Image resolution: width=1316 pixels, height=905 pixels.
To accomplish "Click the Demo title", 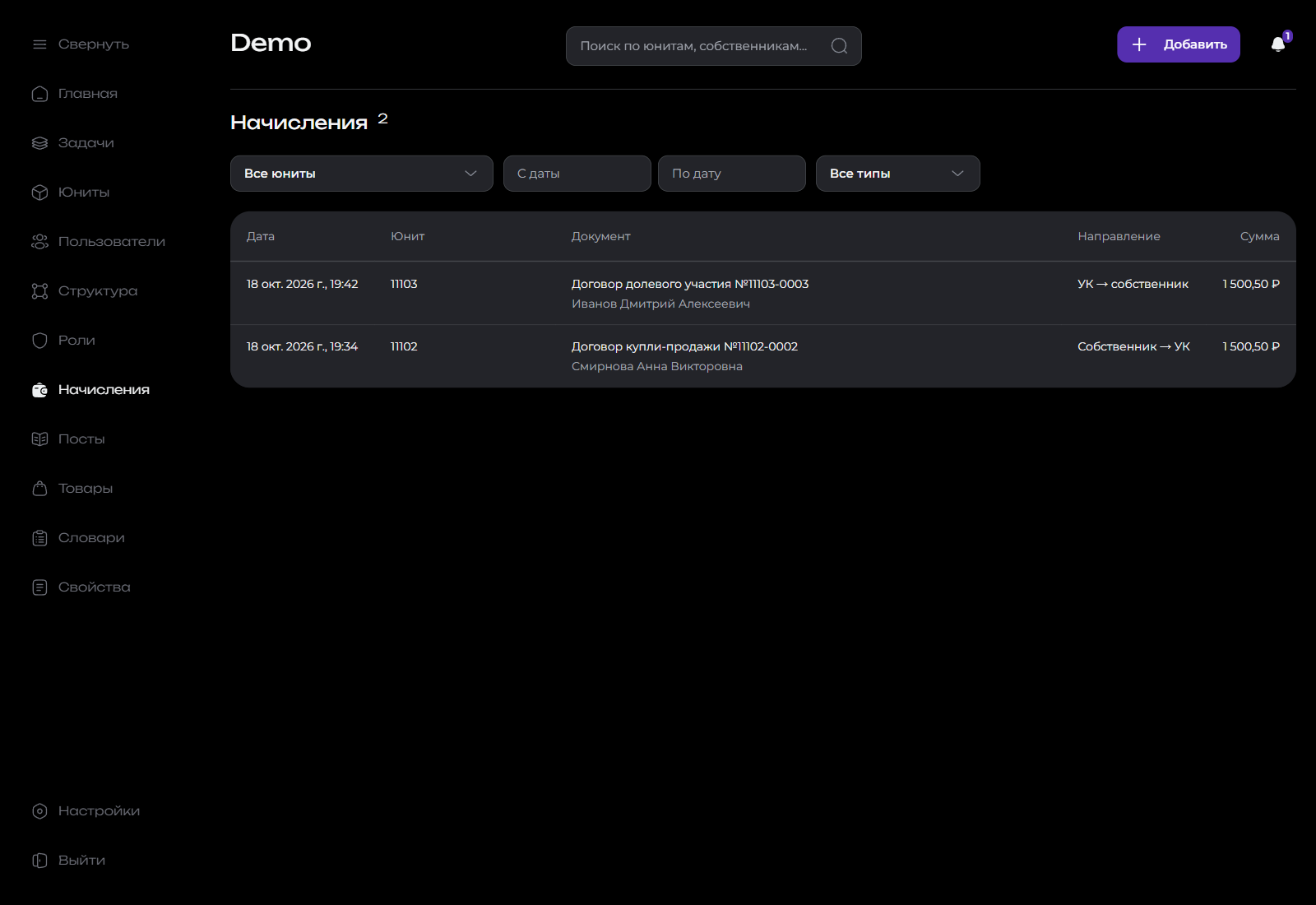I will point(271,43).
